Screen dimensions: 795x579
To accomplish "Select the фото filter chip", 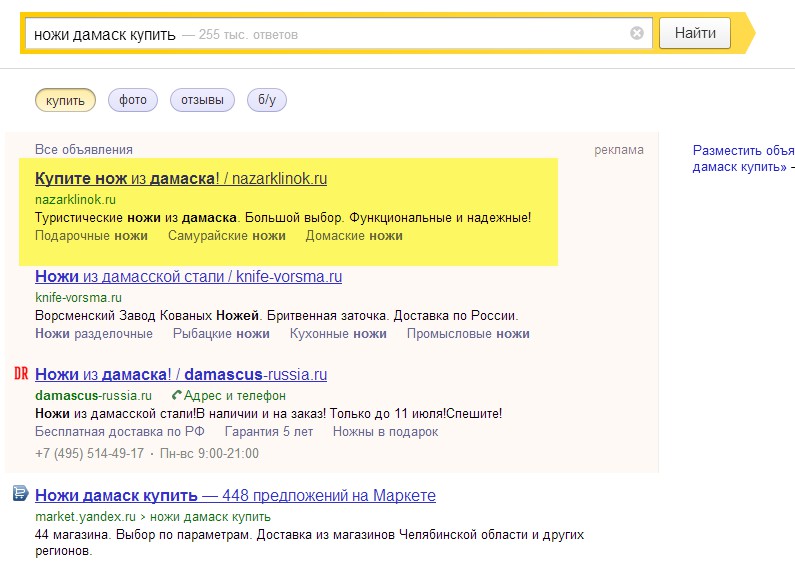I will click(133, 100).
